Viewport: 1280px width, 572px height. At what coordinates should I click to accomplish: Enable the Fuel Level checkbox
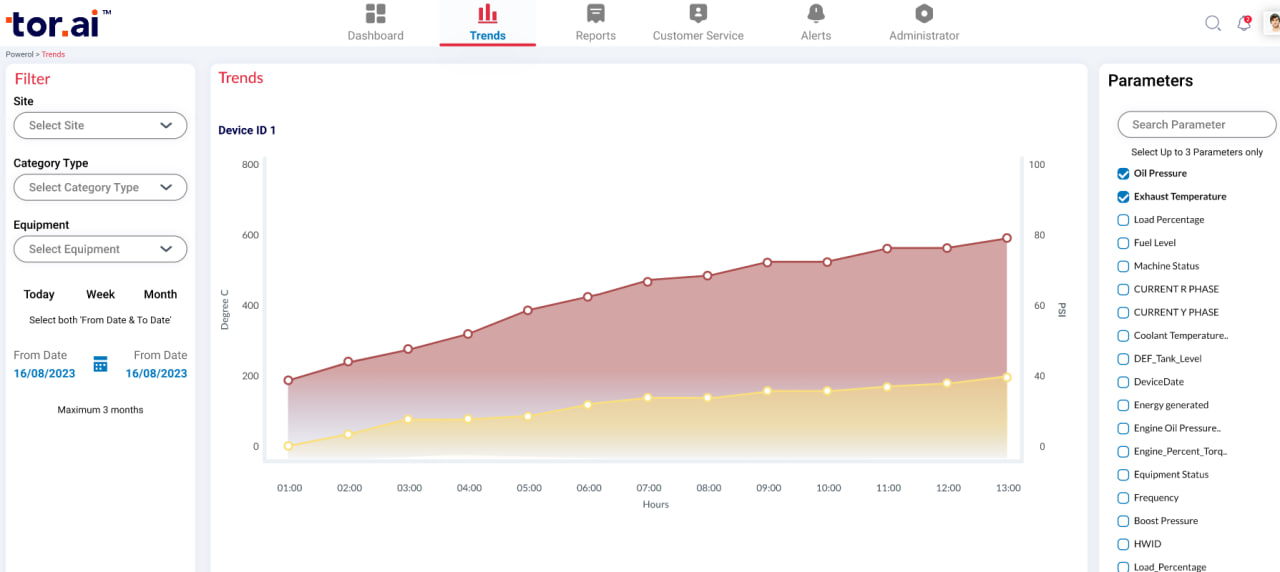click(x=1123, y=243)
